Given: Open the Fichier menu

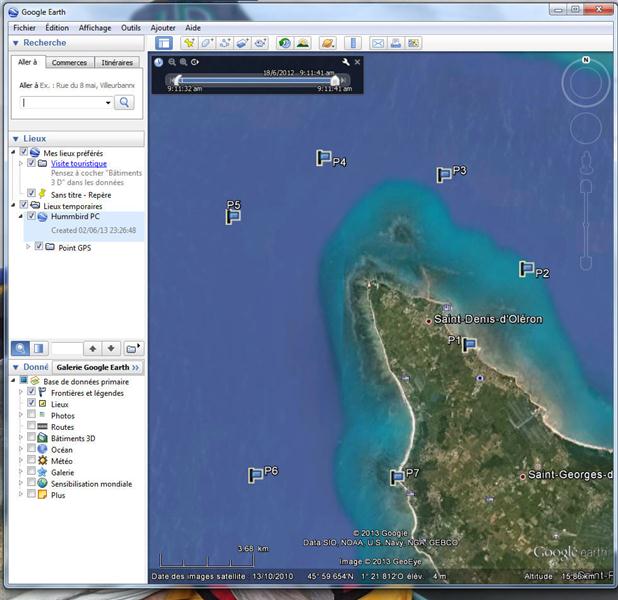Looking at the screenshot, I should pyautogui.click(x=24, y=28).
